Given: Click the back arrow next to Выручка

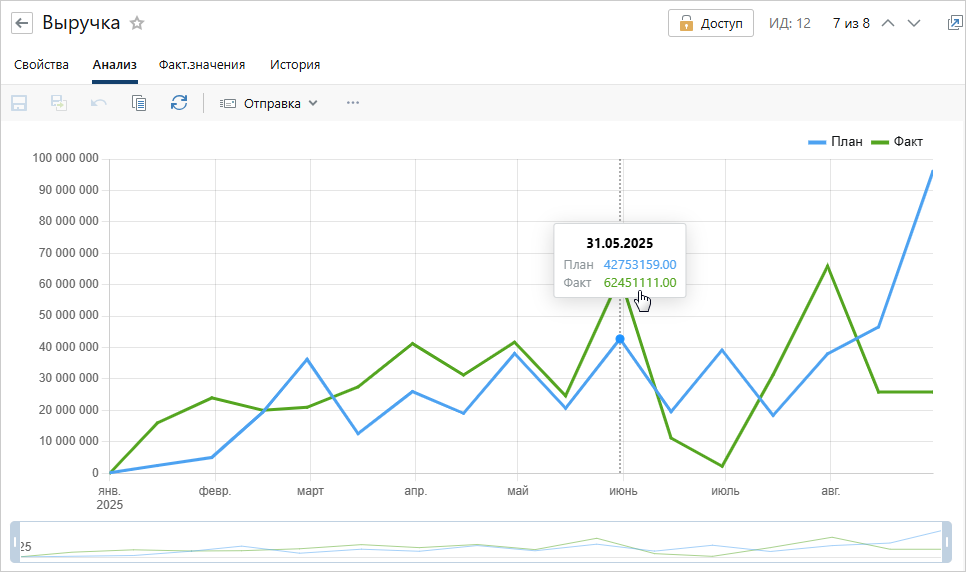Looking at the screenshot, I should (x=22, y=23).
